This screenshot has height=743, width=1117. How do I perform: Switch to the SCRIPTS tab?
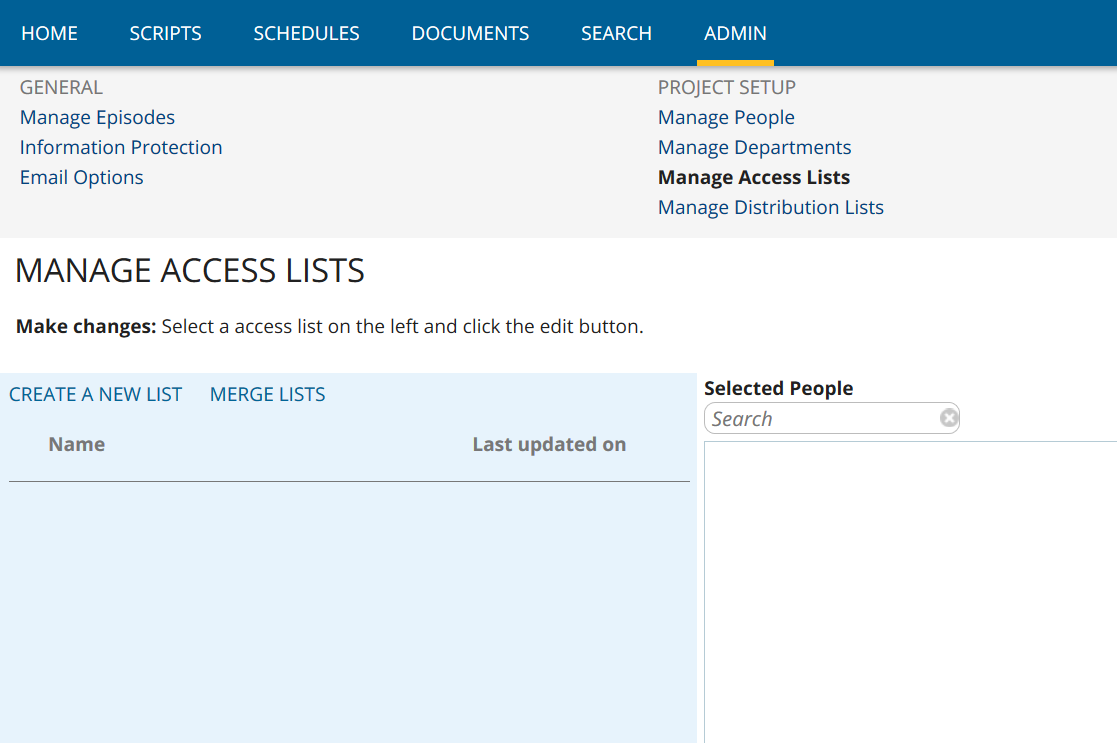click(165, 33)
